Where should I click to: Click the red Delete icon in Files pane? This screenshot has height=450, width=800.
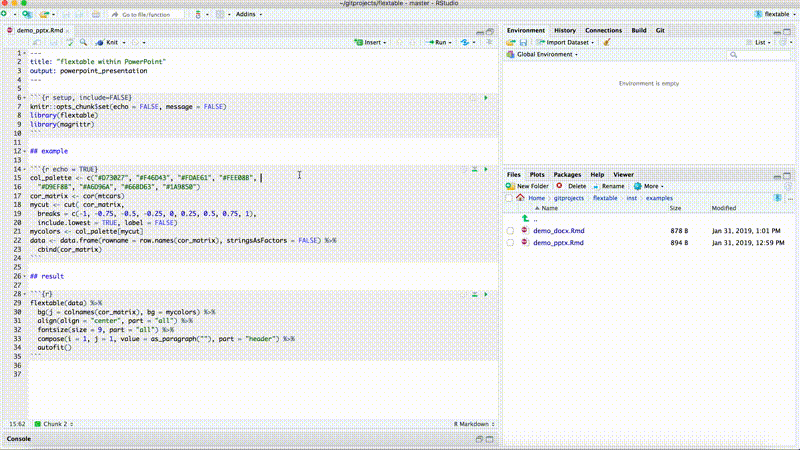coord(560,186)
